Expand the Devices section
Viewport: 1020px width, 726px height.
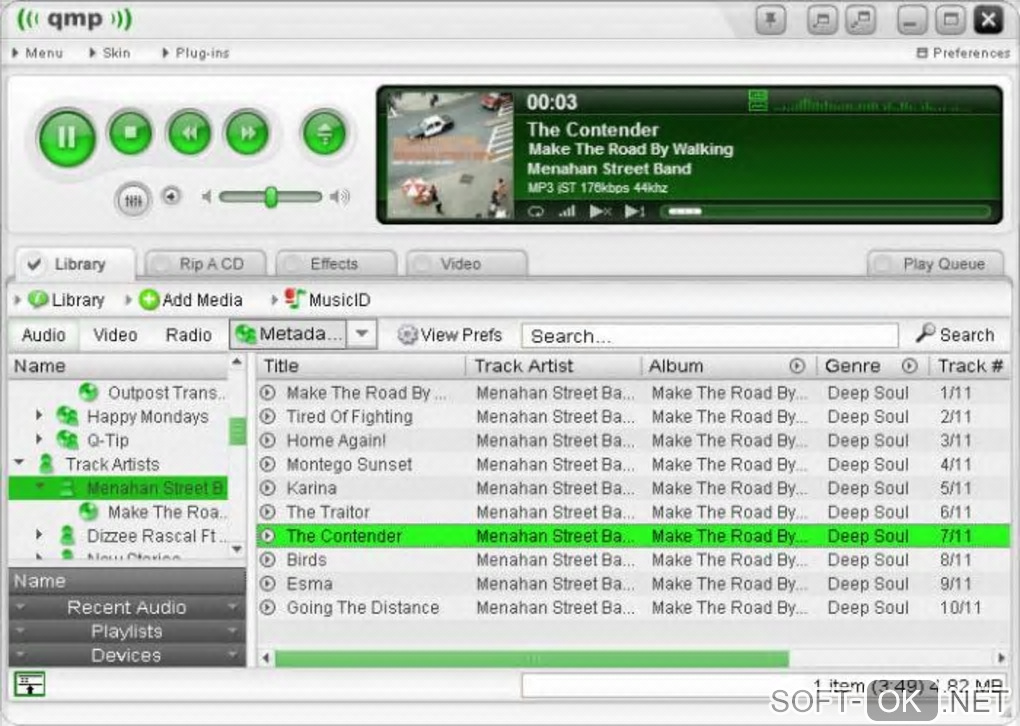127,655
